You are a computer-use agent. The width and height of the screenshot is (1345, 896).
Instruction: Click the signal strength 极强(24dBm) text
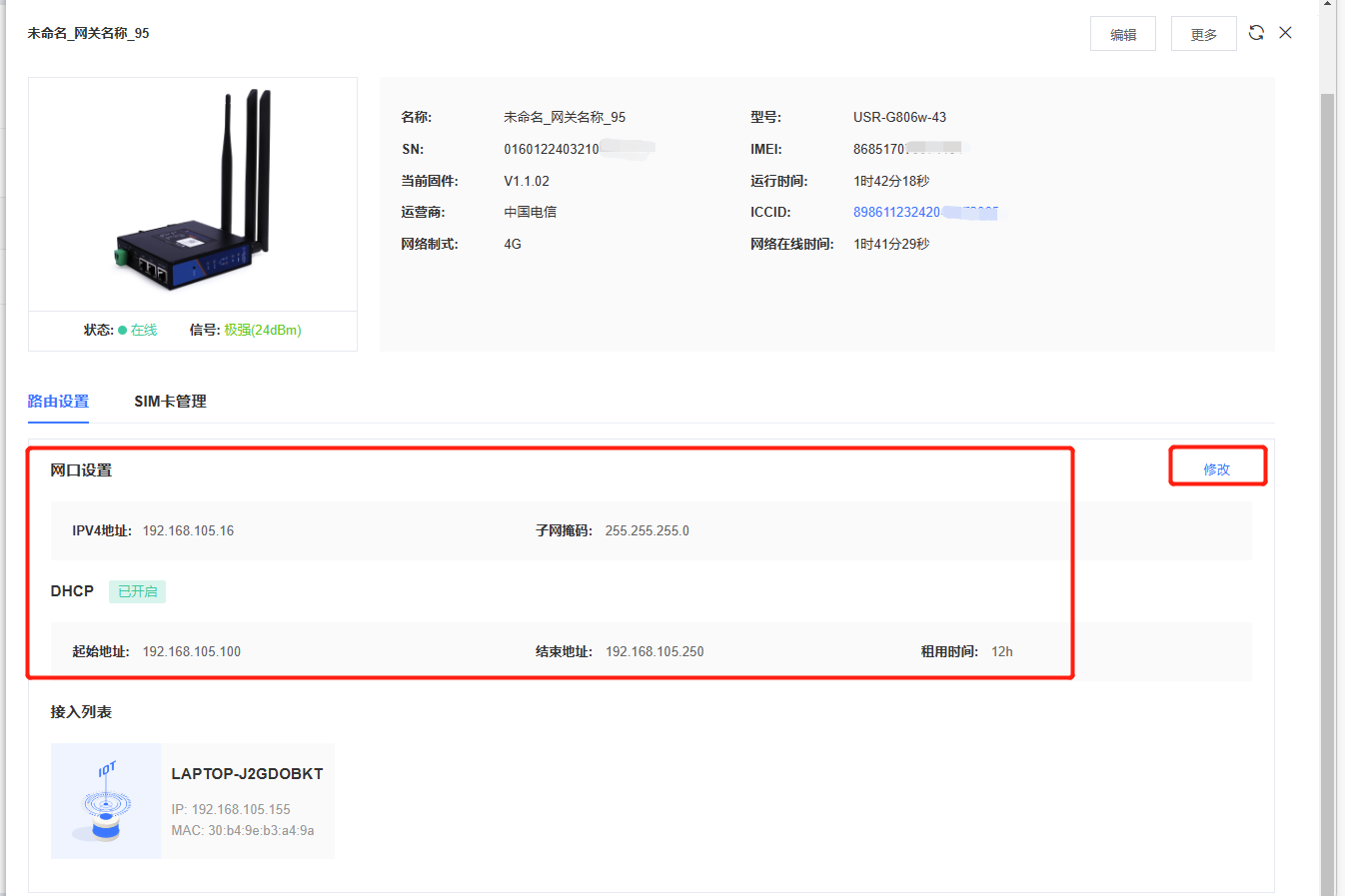coord(262,331)
